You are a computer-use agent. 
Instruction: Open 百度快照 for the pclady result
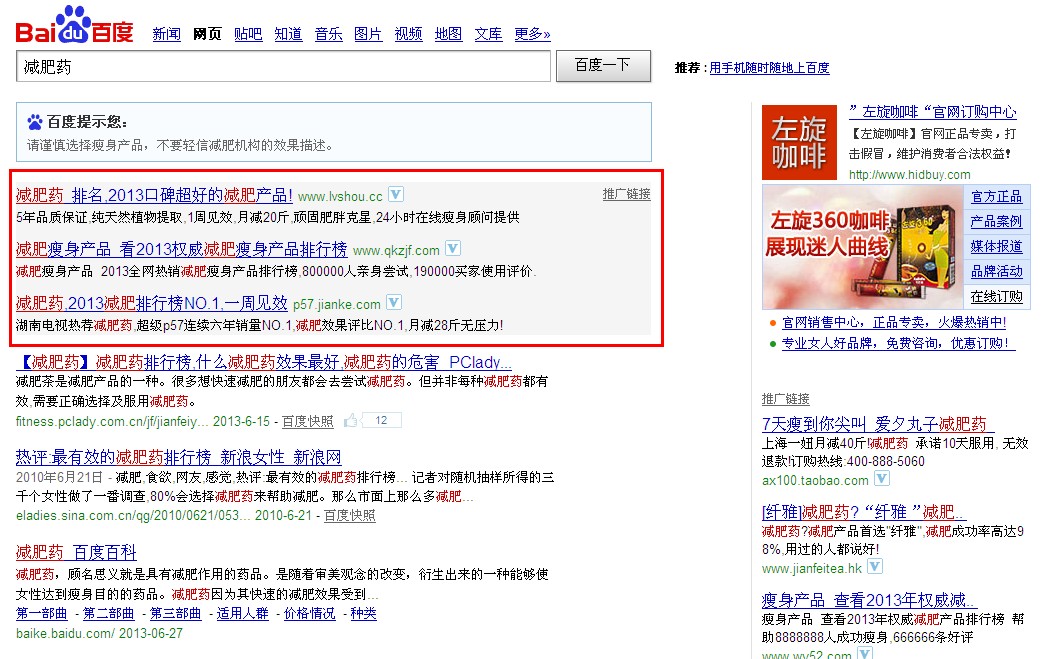[307, 422]
